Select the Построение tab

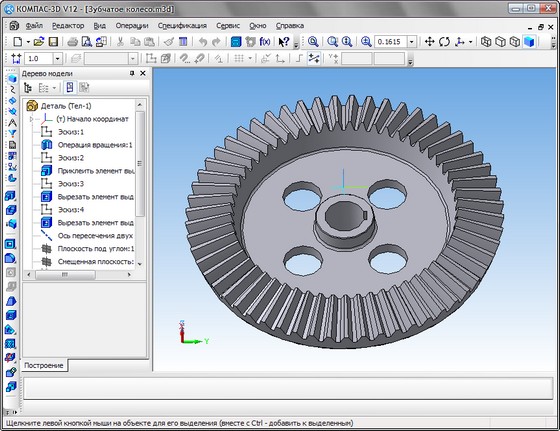[x=44, y=366]
